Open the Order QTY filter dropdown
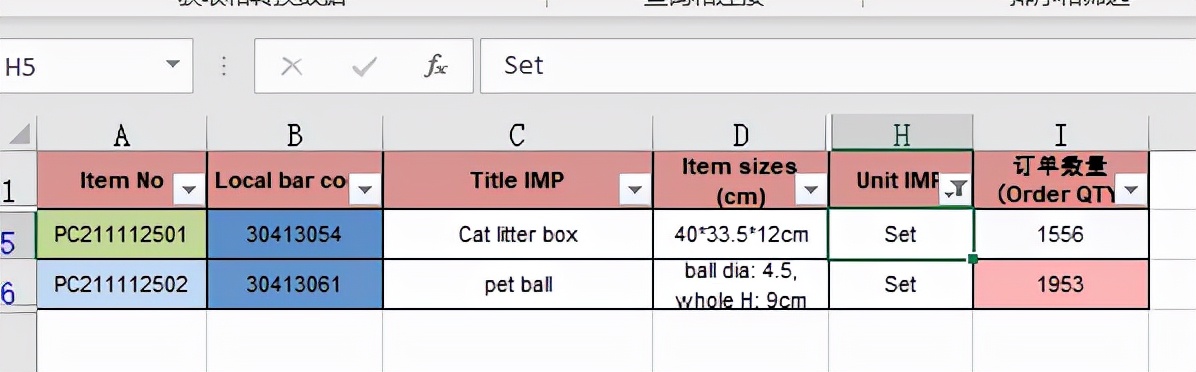The width and height of the screenshot is (1196, 372). (x=1132, y=190)
